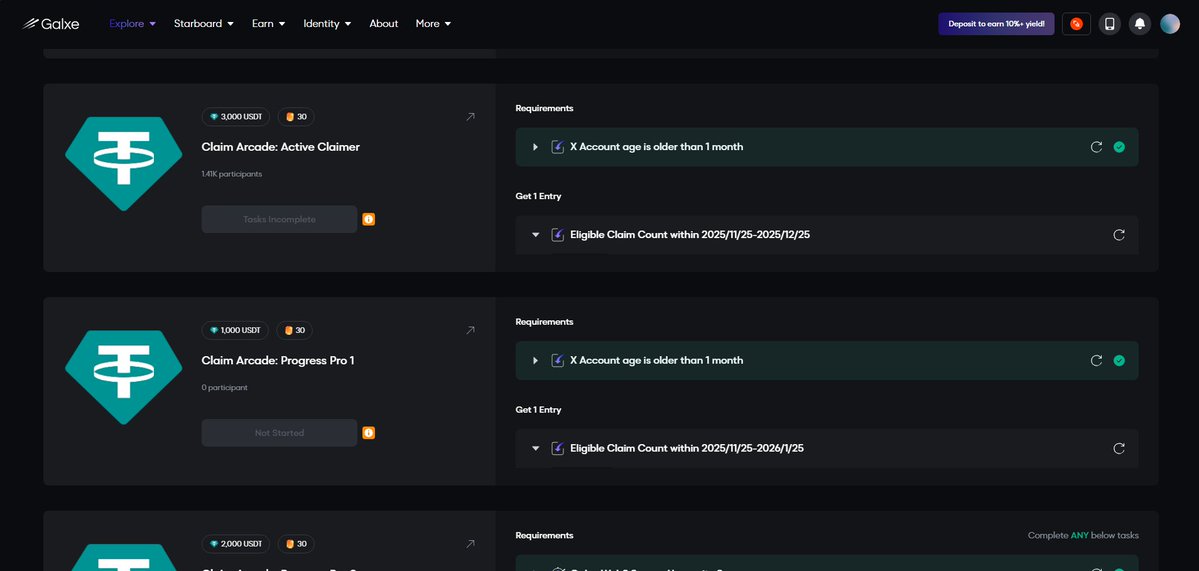Open the Starboard dropdown menu
Screen dimensions: 1199x571
click(203, 24)
